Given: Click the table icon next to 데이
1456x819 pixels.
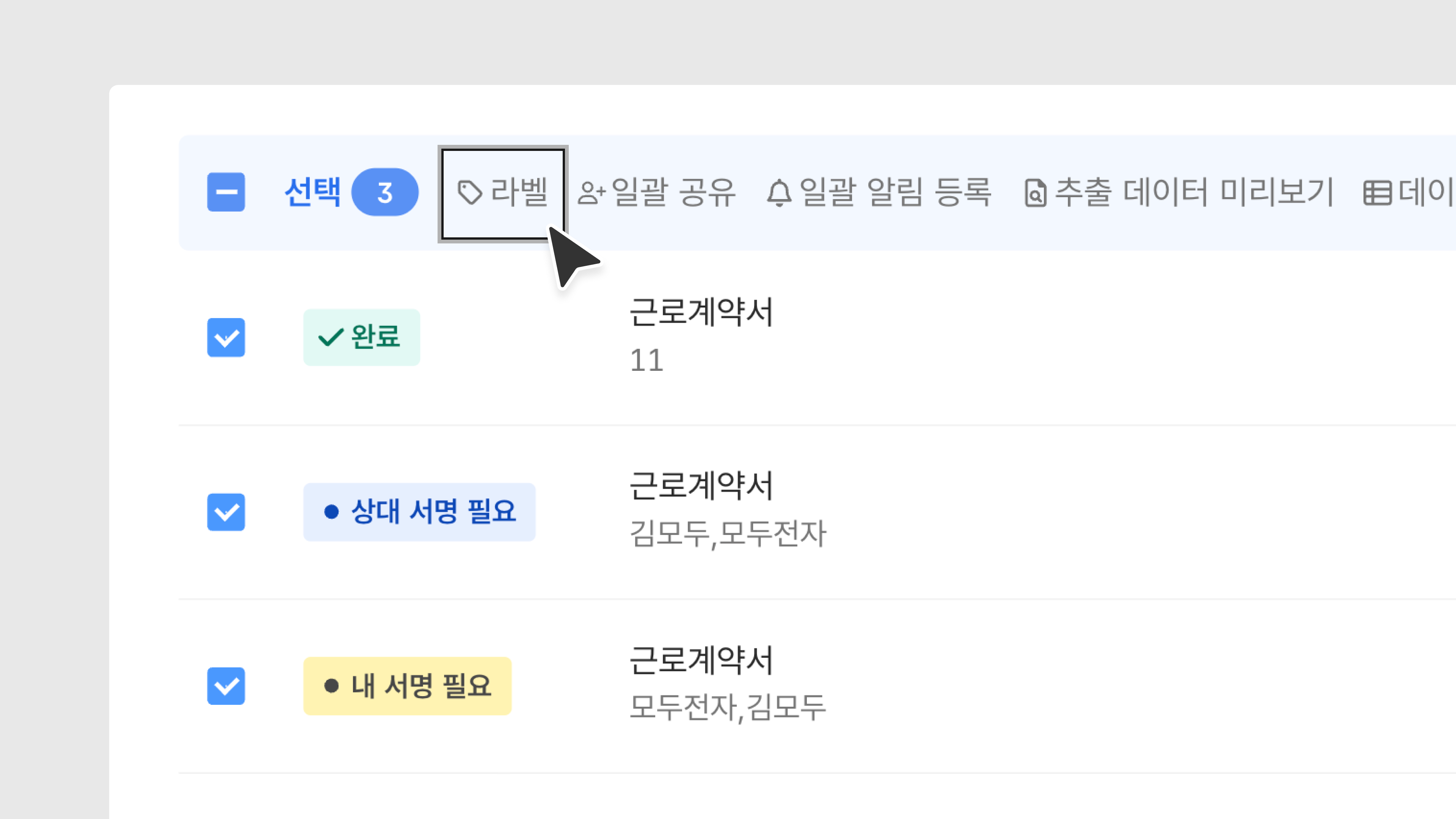Looking at the screenshot, I should click(x=1377, y=193).
